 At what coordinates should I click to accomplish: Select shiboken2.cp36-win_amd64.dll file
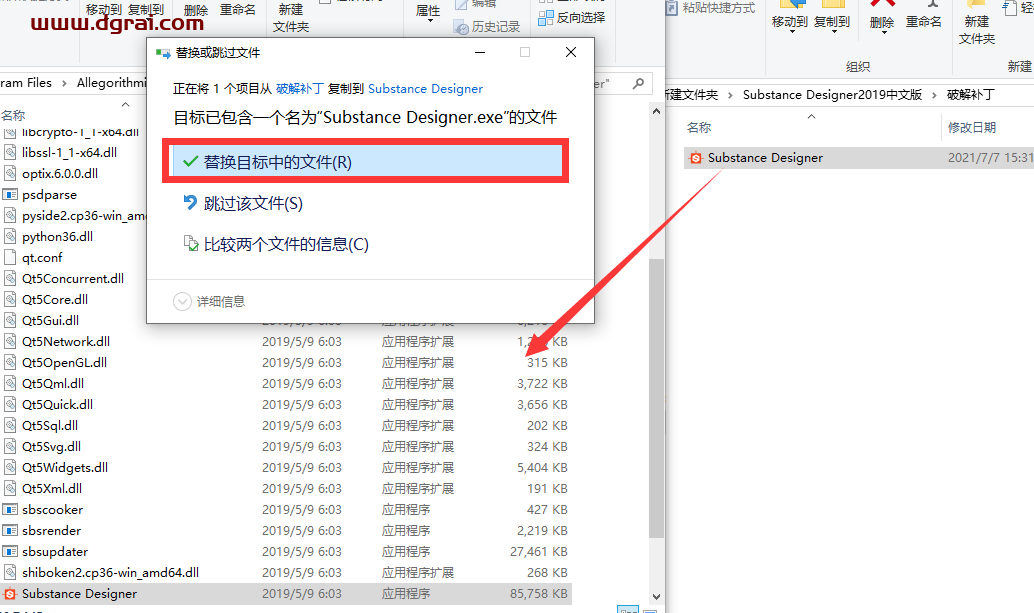(x=110, y=572)
